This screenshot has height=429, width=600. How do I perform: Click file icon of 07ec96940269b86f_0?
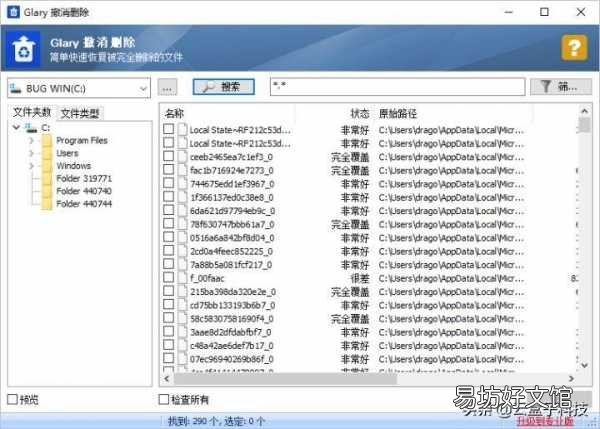183,359
